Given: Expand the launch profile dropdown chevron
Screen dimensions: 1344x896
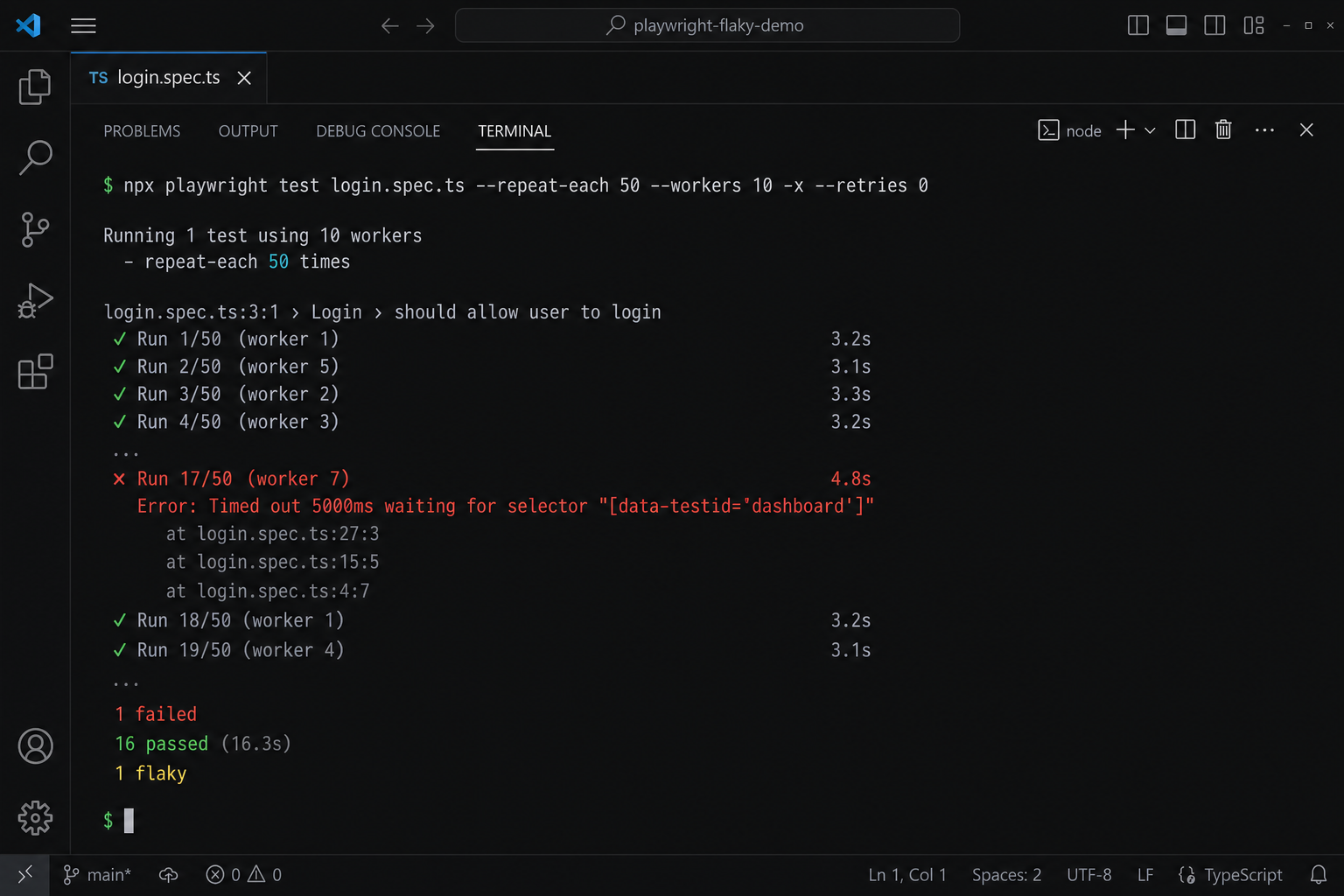Looking at the screenshot, I should [1150, 130].
